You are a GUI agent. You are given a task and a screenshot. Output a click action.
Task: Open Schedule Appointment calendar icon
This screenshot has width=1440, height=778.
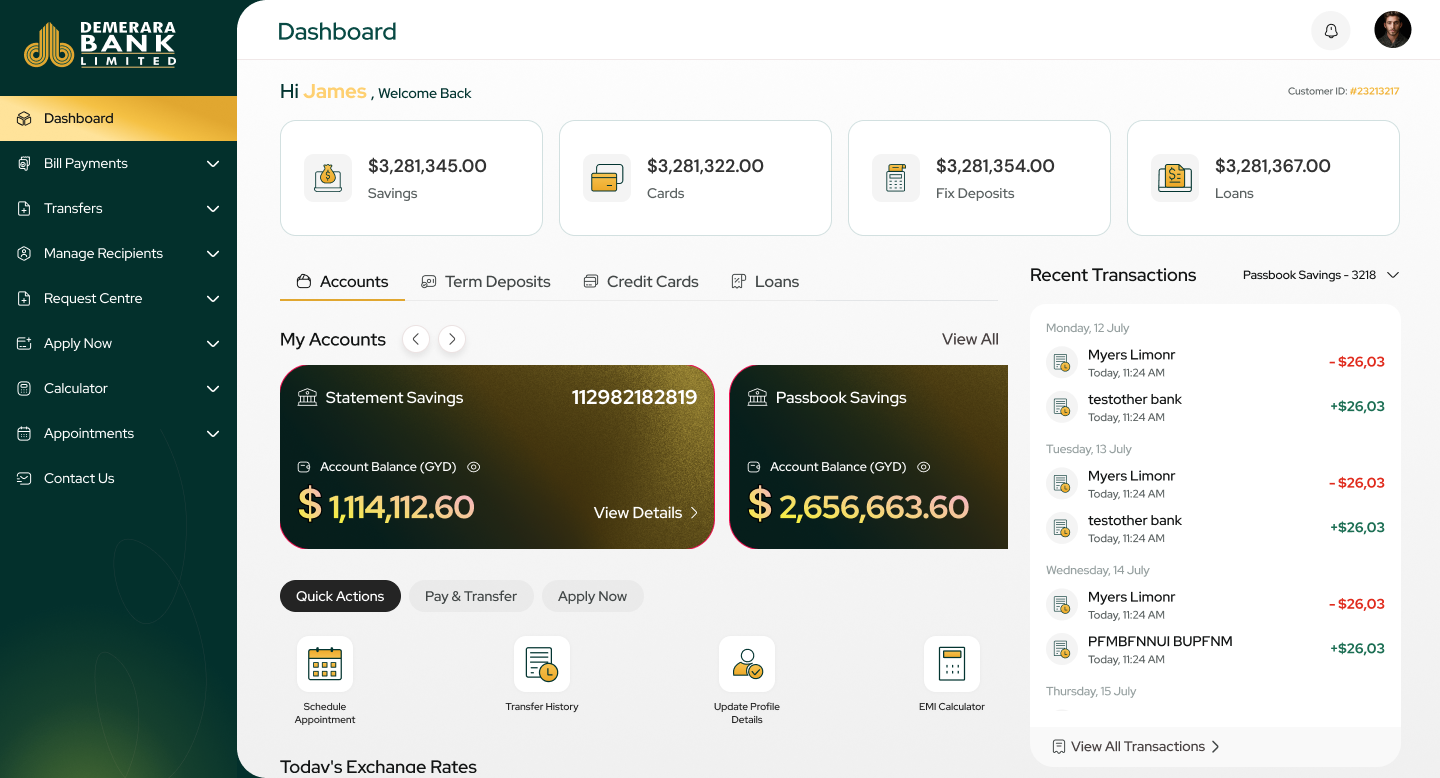pos(325,664)
